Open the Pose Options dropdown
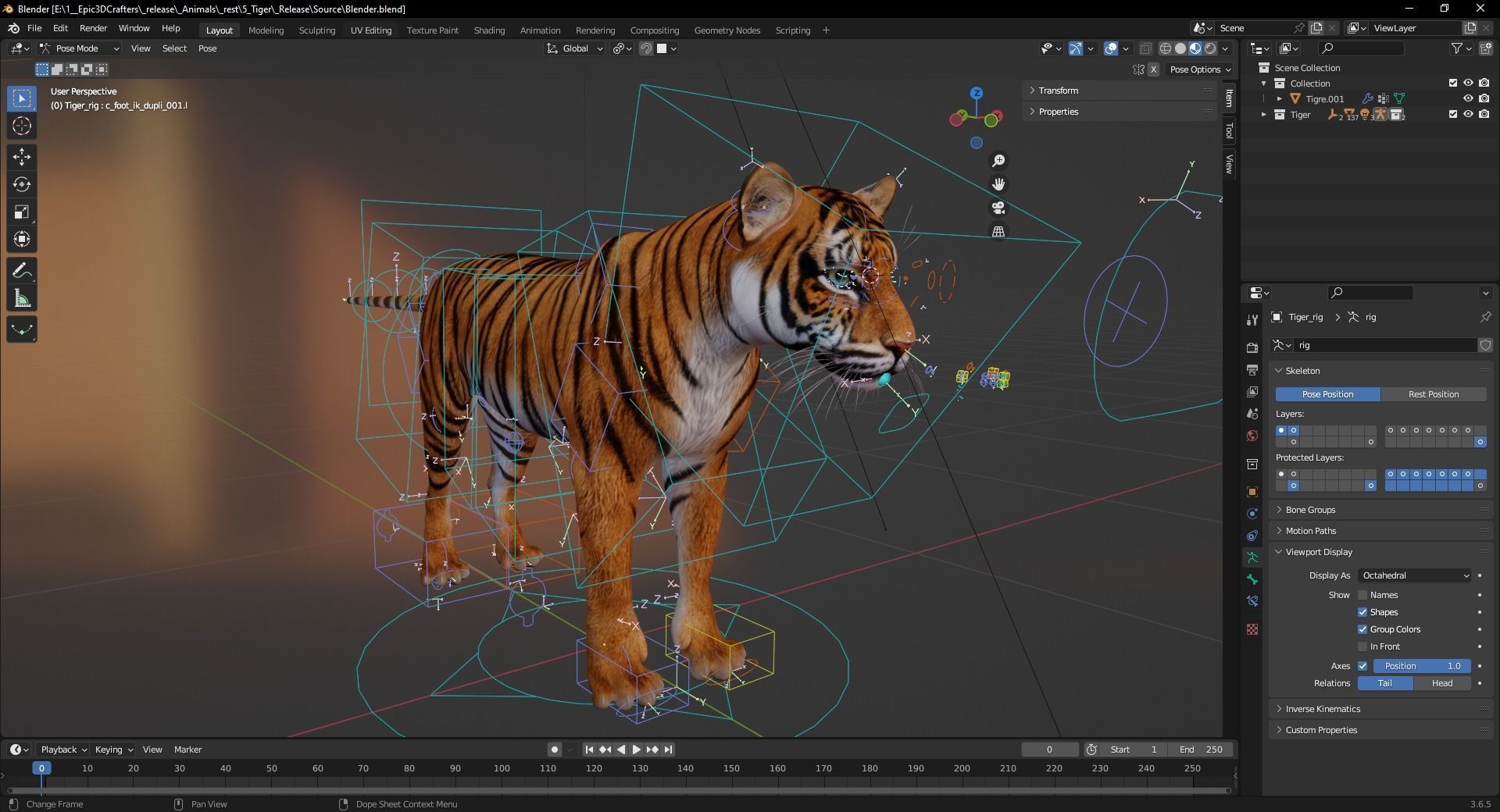This screenshot has height=812, width=1500. pos(1199,69)
